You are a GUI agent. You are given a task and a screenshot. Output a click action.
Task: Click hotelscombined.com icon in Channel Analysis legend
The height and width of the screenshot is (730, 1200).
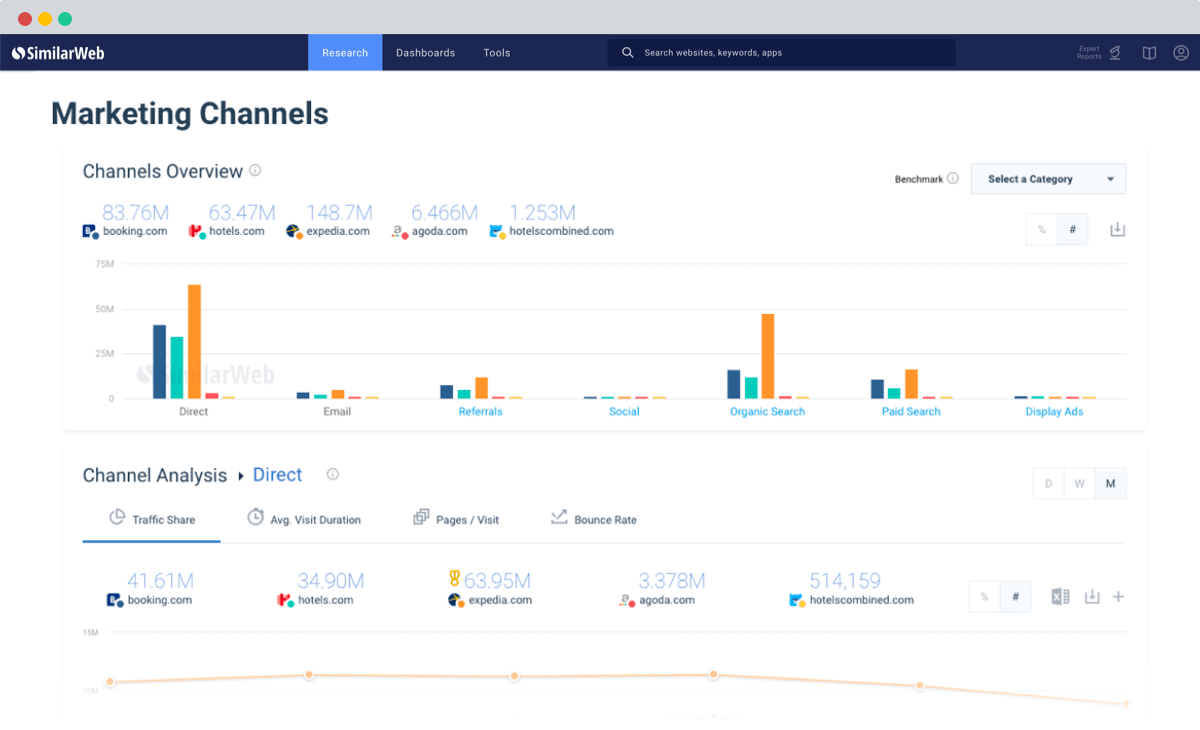[797, 601]
